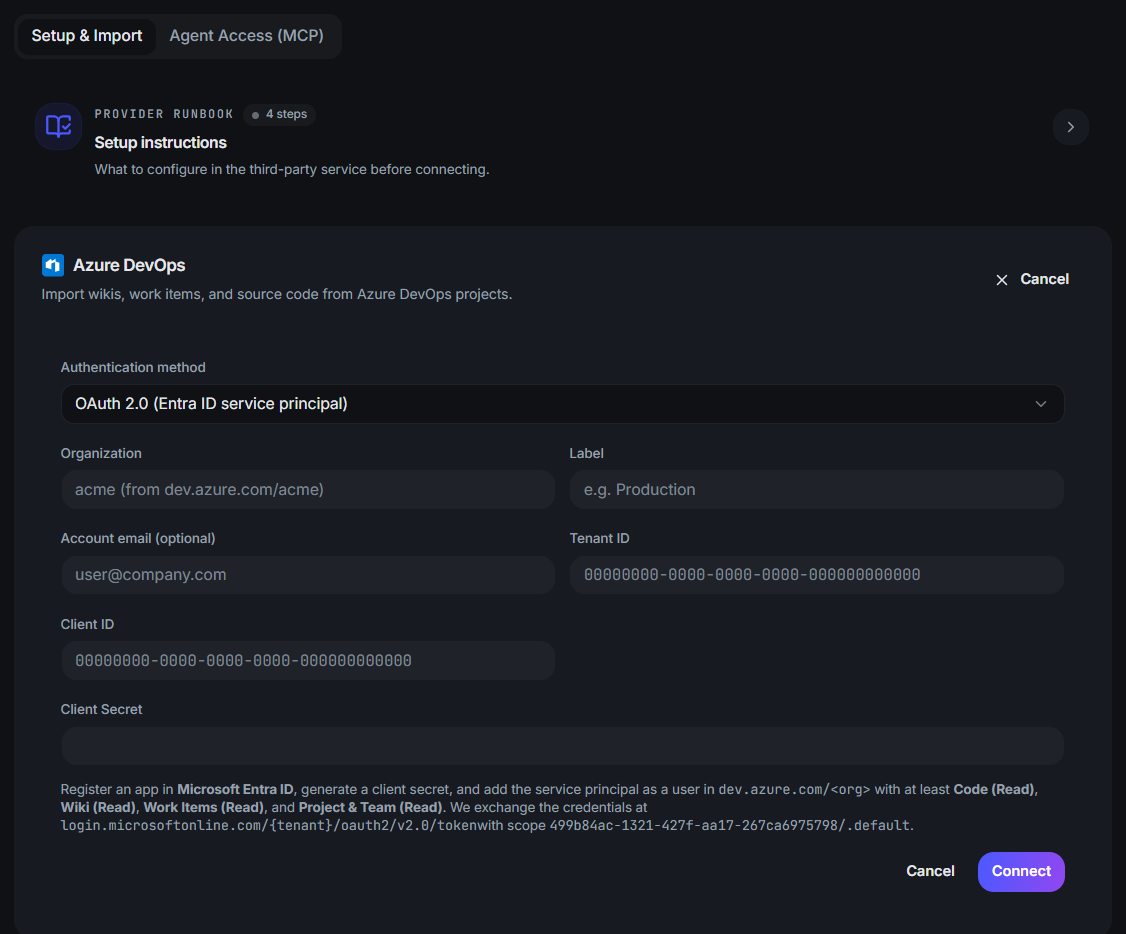The height and width of the screenshot is (934, 1126).
Task: Click the Client Secret input field
Action: 562,746
